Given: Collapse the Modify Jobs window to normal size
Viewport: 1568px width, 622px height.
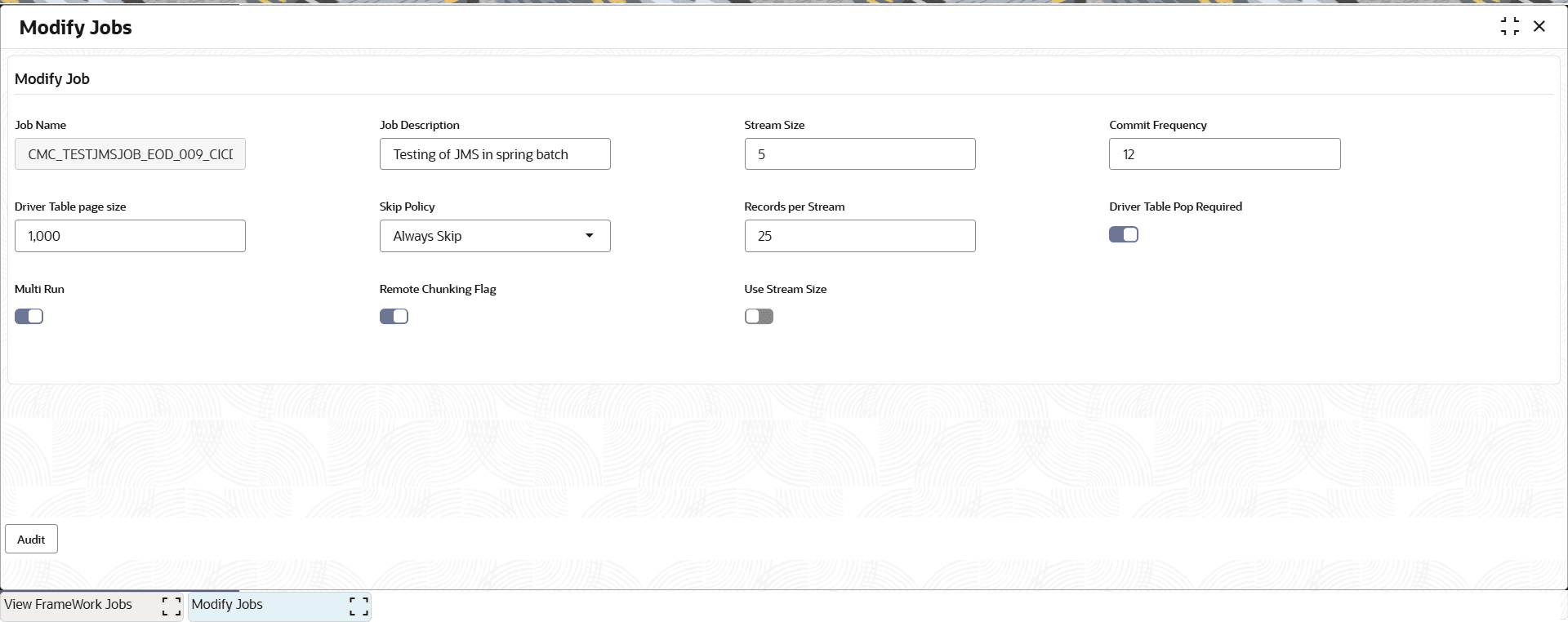Looking at the screenshot, I should [x=1510, y=27].
